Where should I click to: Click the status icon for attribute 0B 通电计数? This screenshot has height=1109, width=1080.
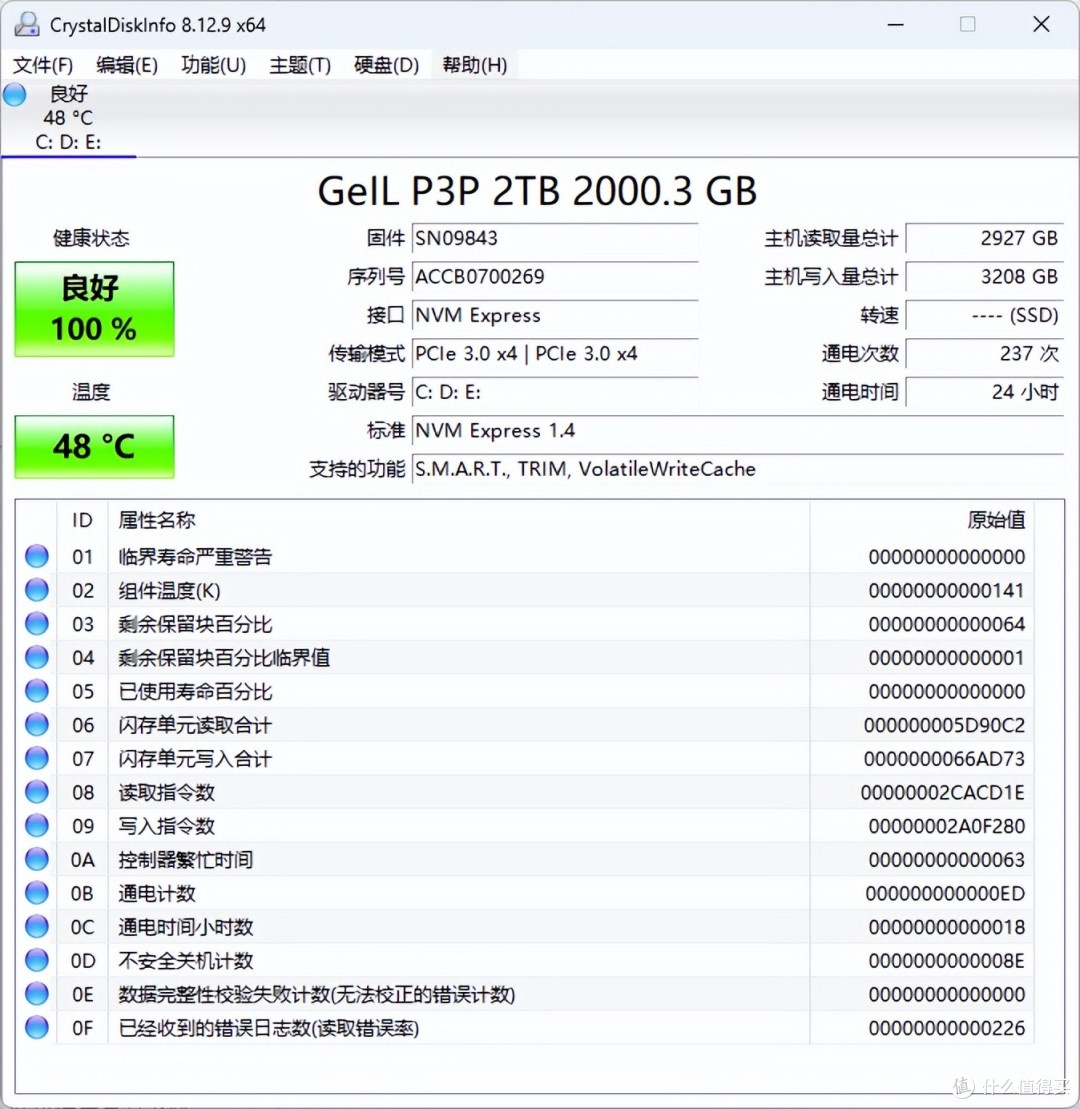(x=37, y=893)
